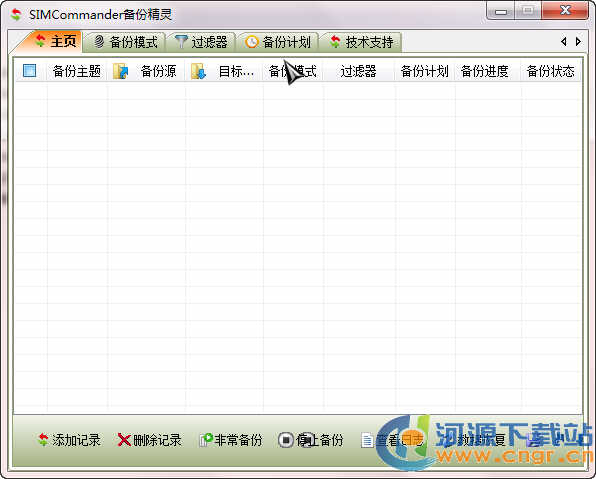
Task: Open the log via 查看日志 document icon
Action: (x=367, y=440)
